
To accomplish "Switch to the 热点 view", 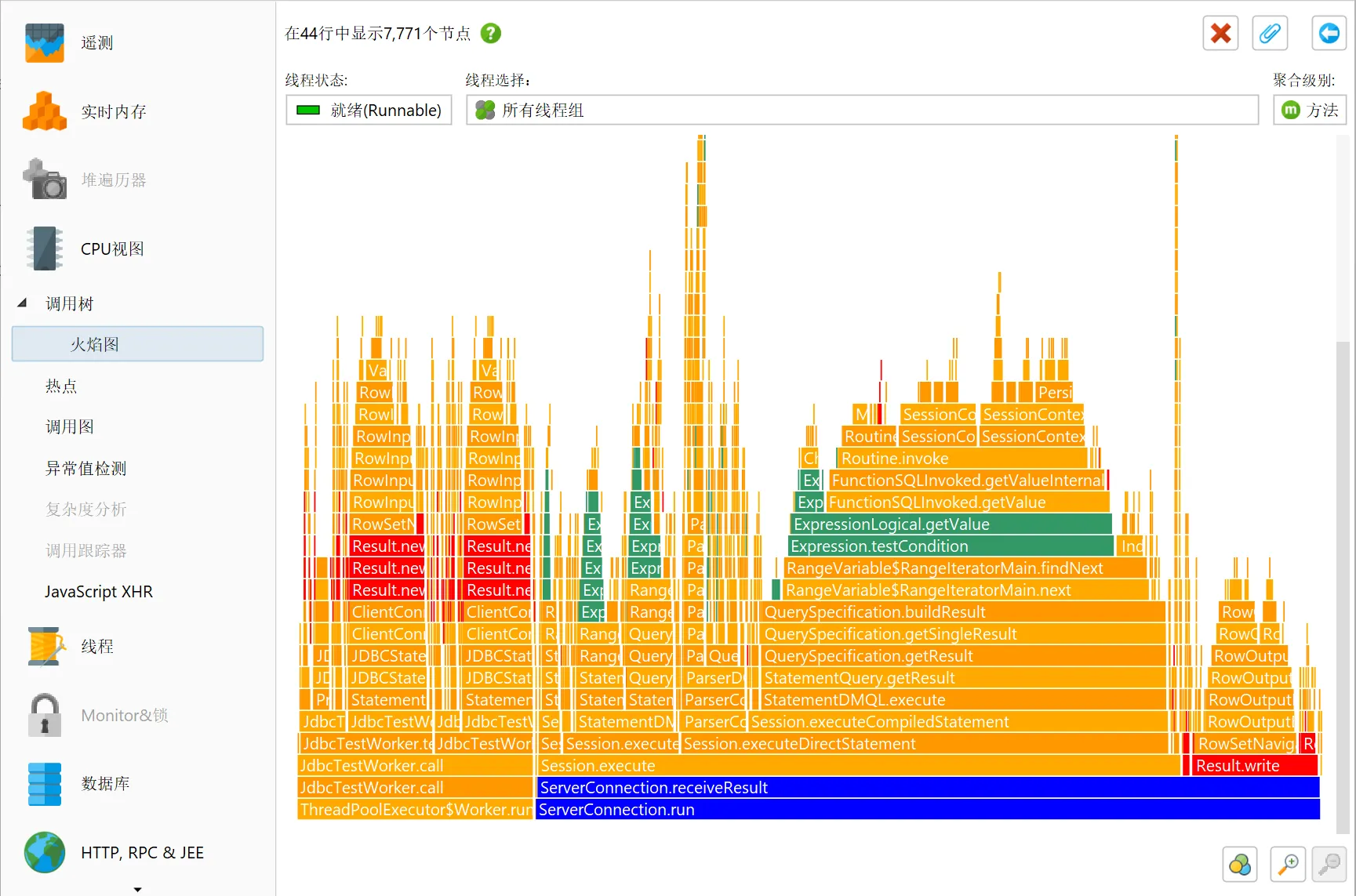I will 63,386.
